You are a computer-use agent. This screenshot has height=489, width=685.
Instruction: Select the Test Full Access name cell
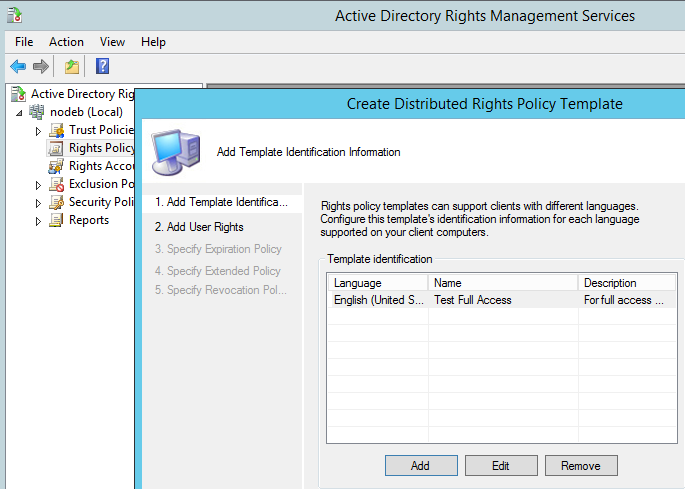tap(503, 300)
